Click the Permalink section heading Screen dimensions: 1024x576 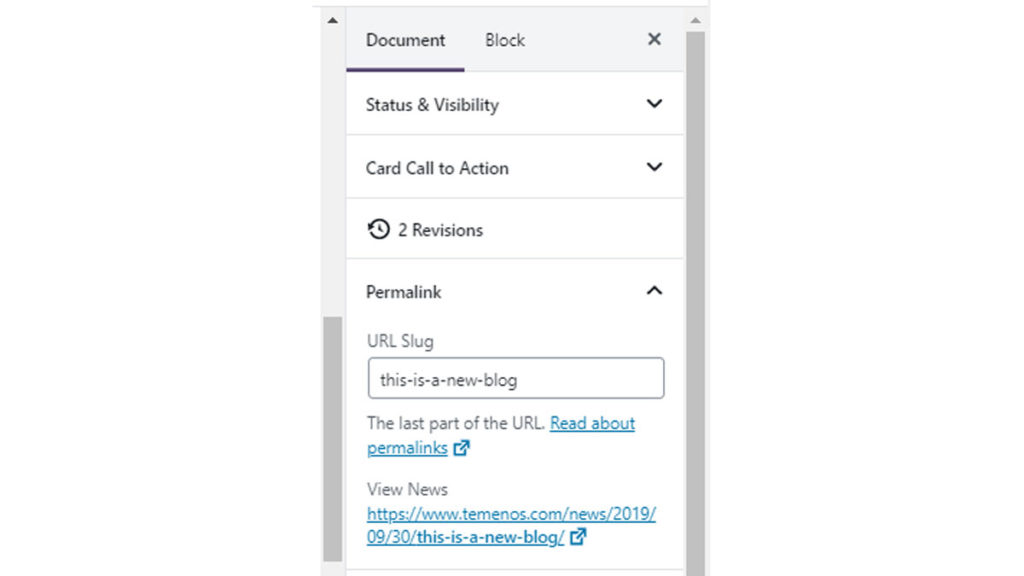click(x=403, y=292)
